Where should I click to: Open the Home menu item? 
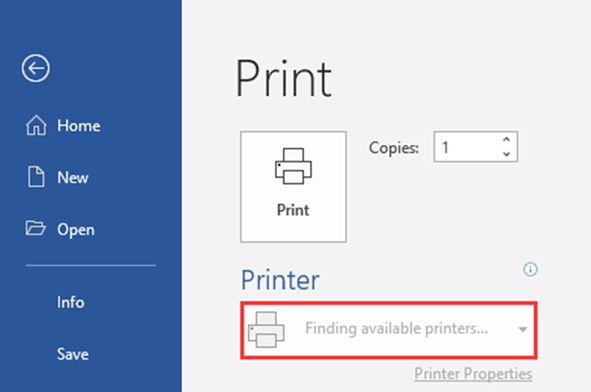(x=79, y=126)
